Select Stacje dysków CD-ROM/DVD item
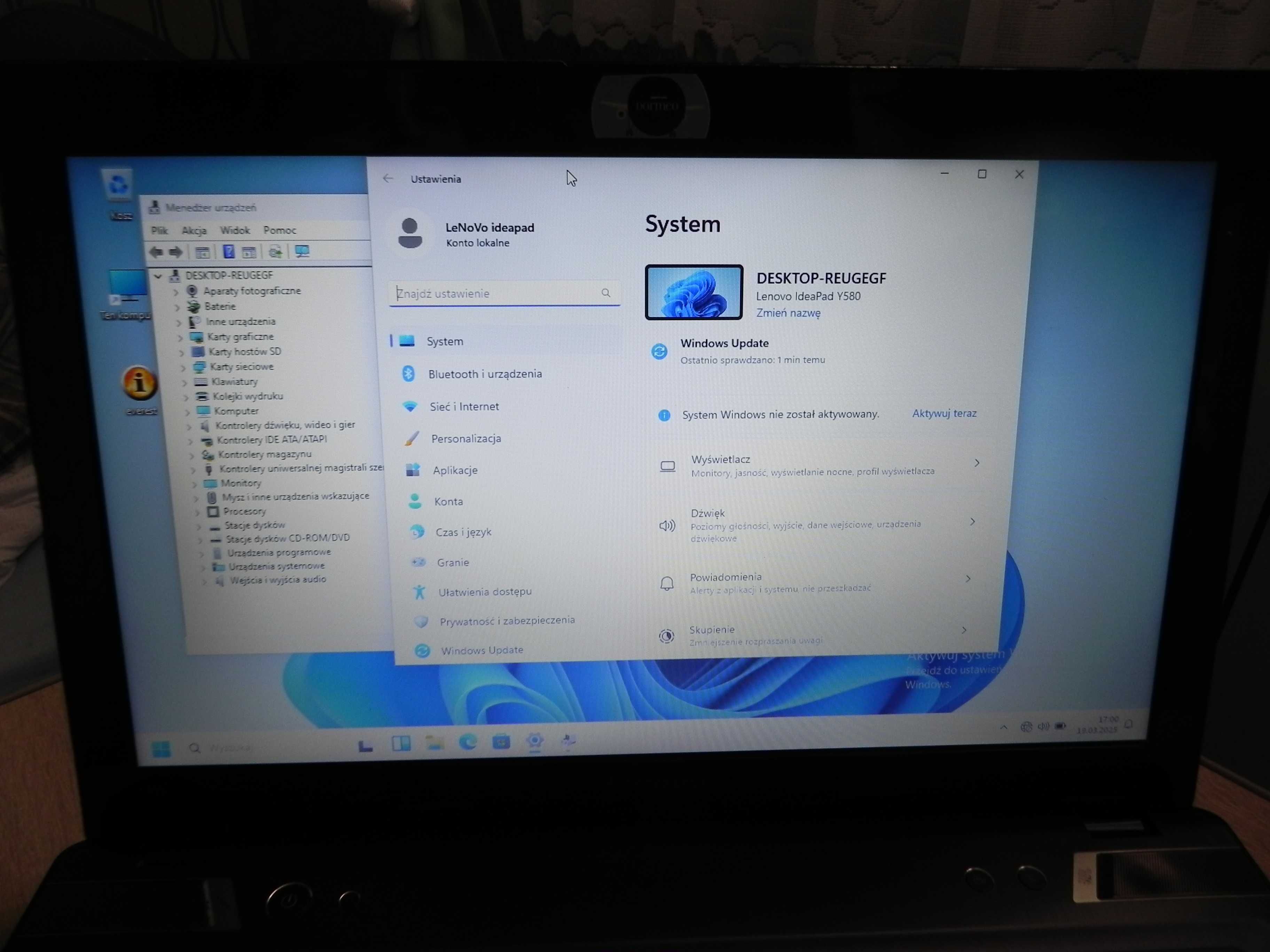Image resolution: width=1270 pixels, height=952 pixels. [288, 538]
